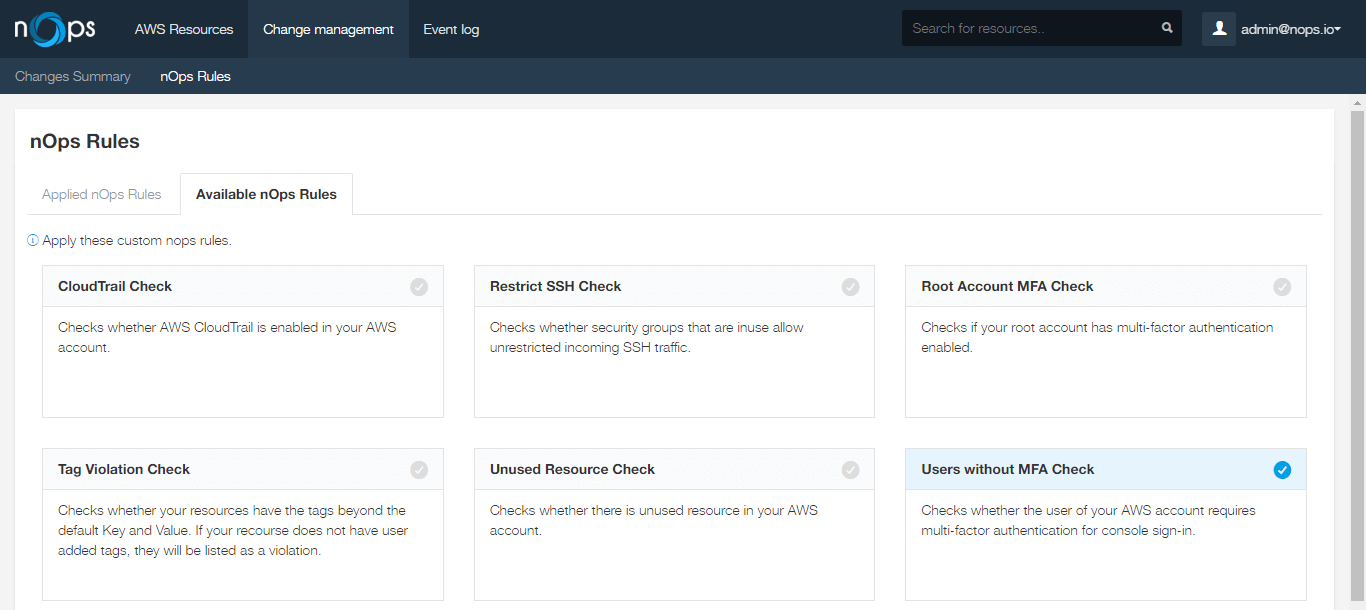Toggle the CloudTrail Check checkmark

click(419, 287)
